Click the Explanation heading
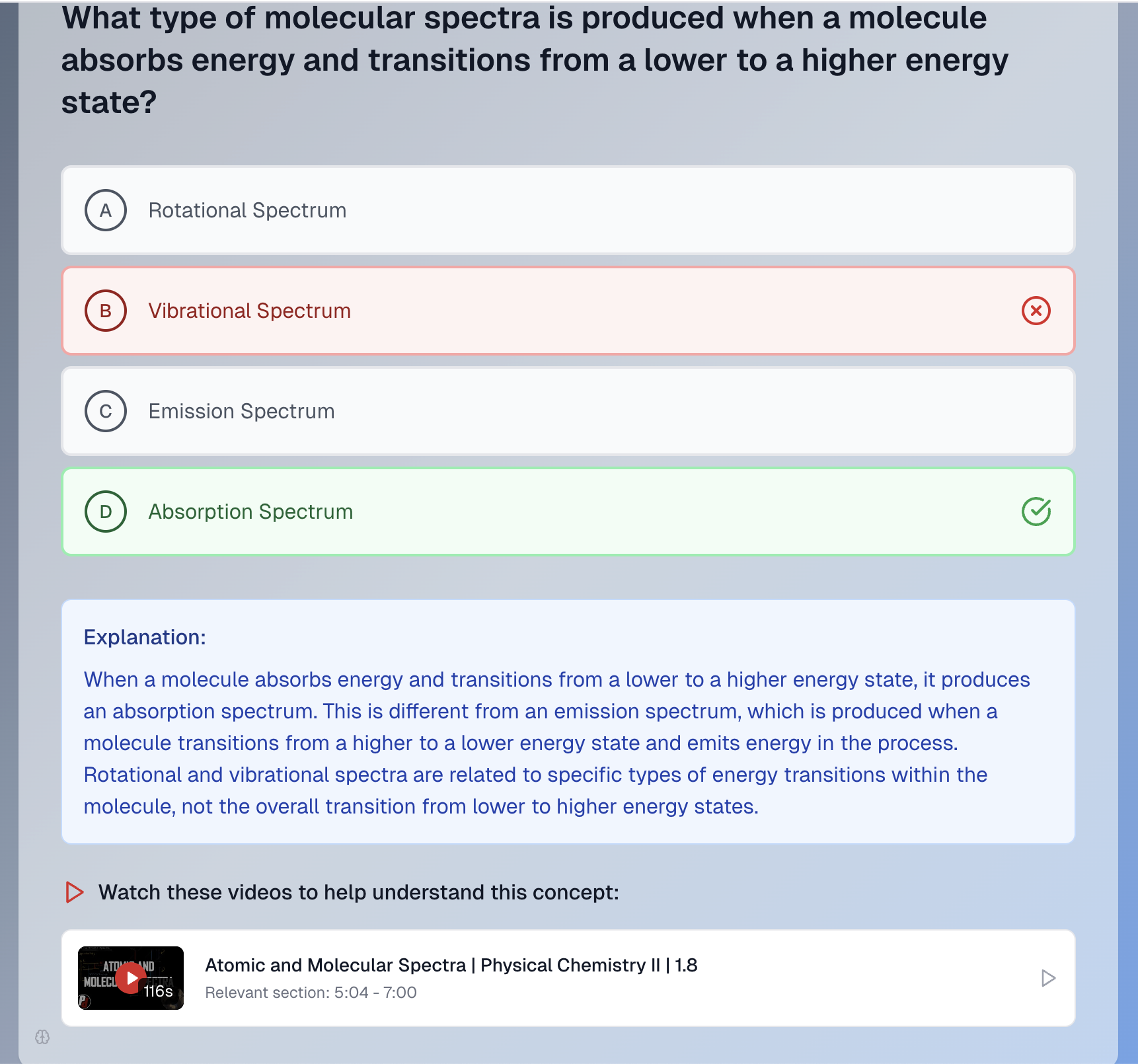The image size is (1138, 1064). (145, 637)
